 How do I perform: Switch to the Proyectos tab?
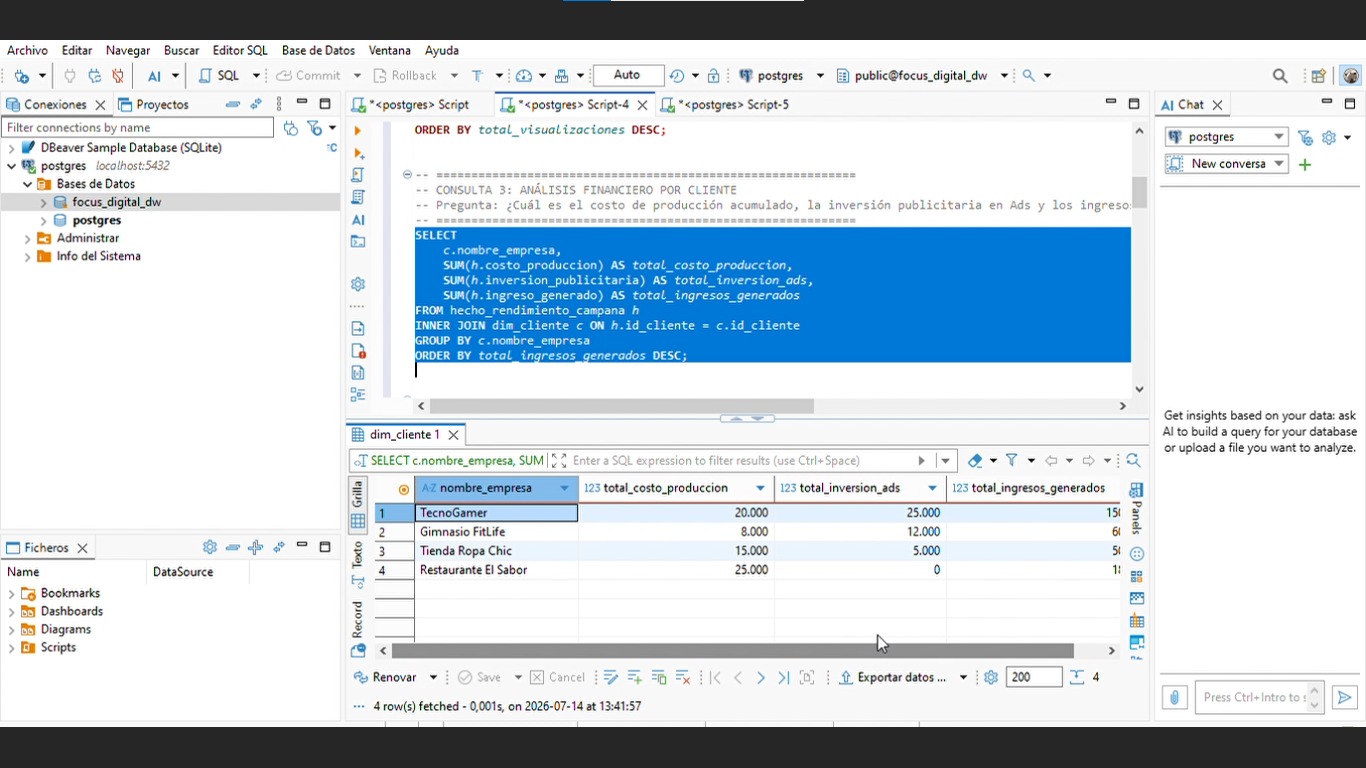(153, 104)
